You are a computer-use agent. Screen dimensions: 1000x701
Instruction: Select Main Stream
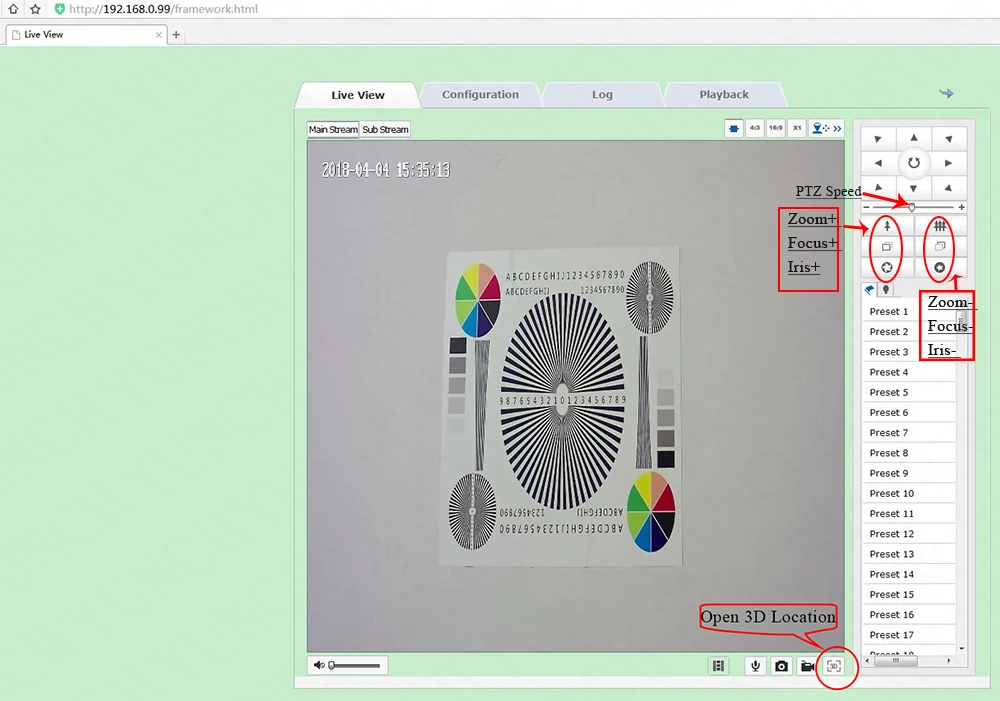click(x=333, y=129)
